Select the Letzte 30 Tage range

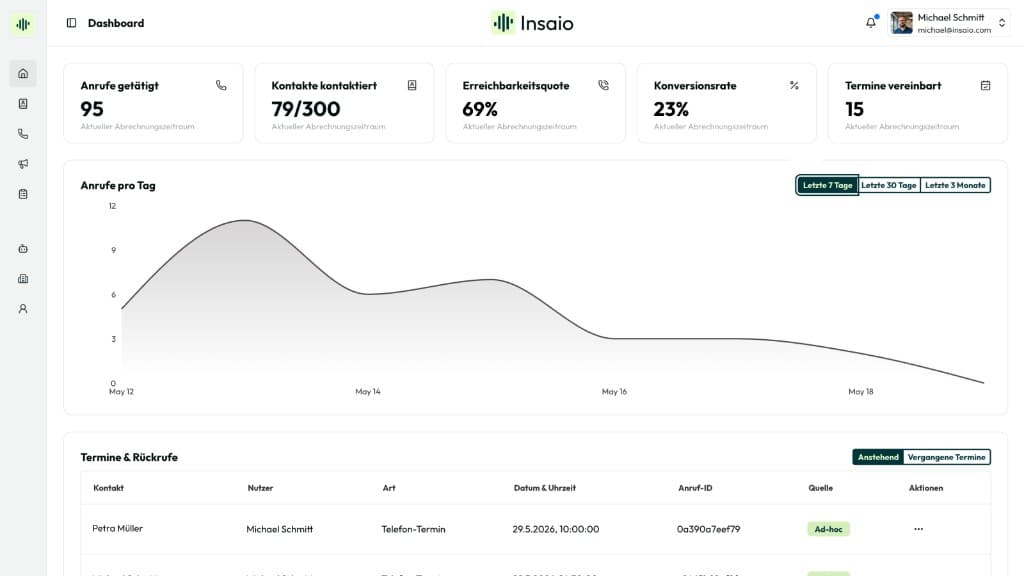pos(889,185)
